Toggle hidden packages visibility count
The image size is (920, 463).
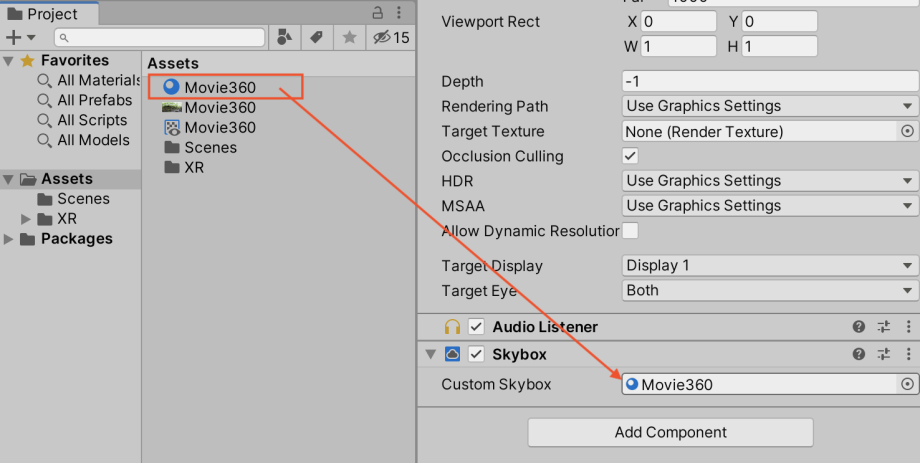(390, 38)
